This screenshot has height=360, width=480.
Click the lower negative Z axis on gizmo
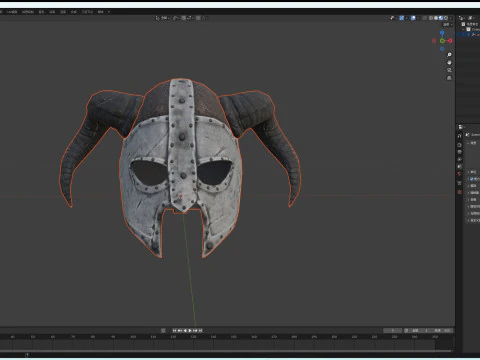click(442, 49)
